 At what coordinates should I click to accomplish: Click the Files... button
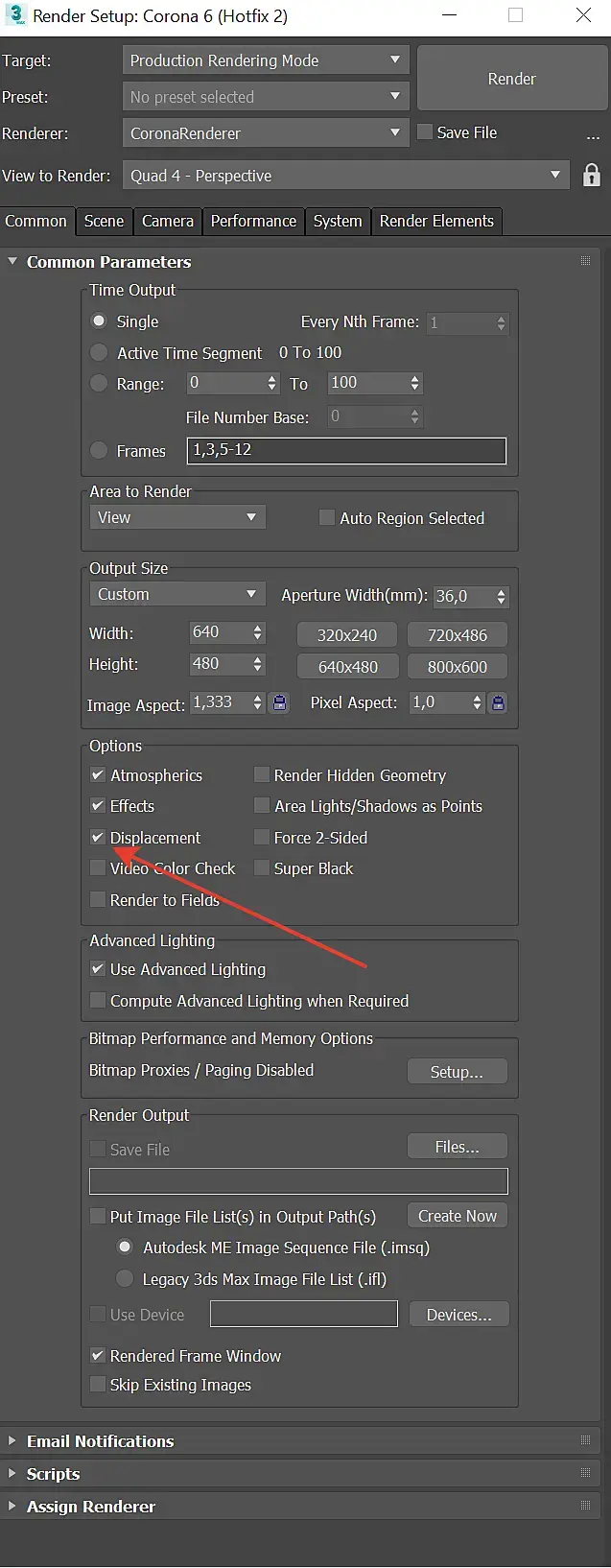click(x=457, y=1146)
